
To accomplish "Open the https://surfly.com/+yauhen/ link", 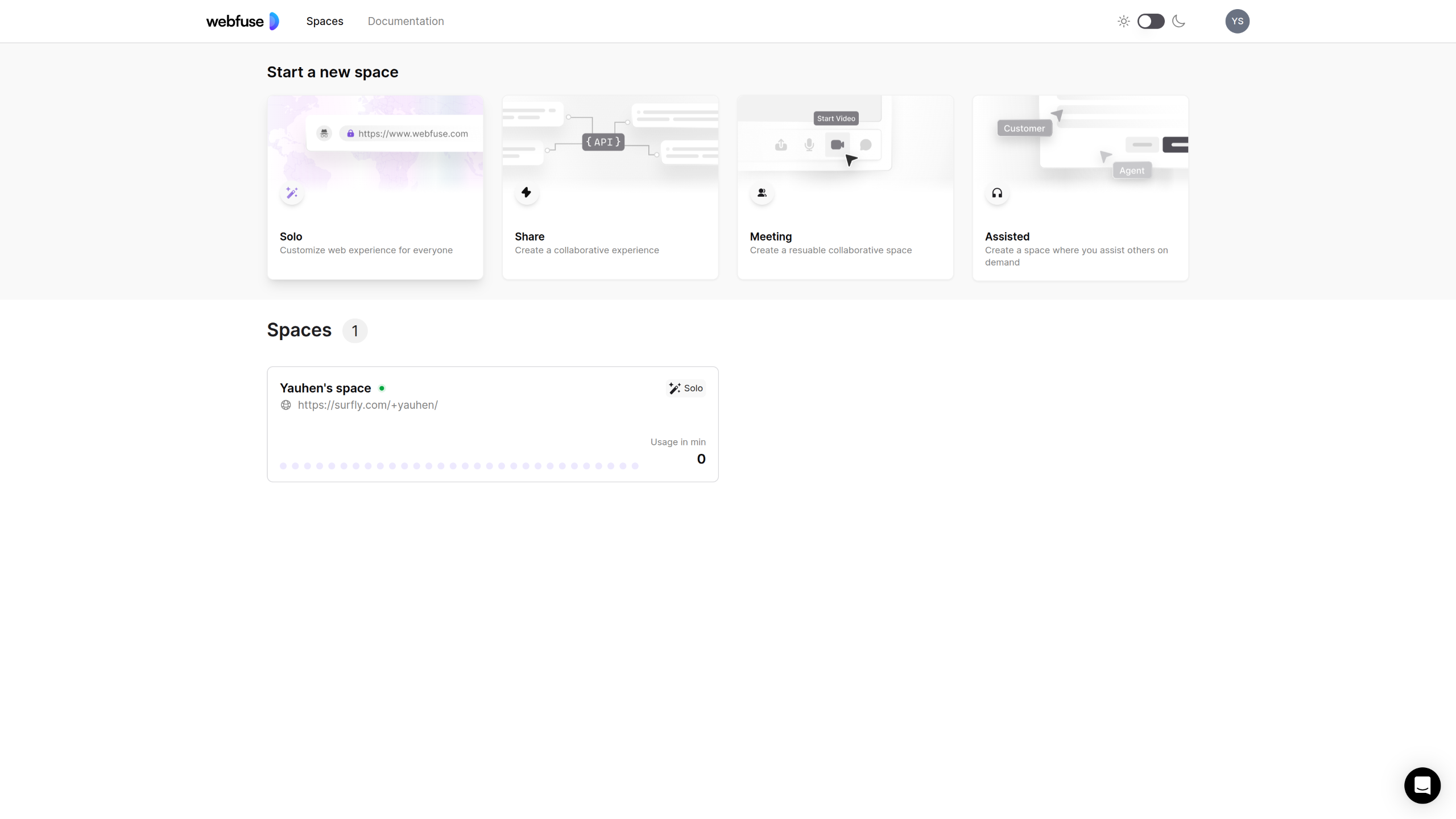I will [x=367, y=405].
